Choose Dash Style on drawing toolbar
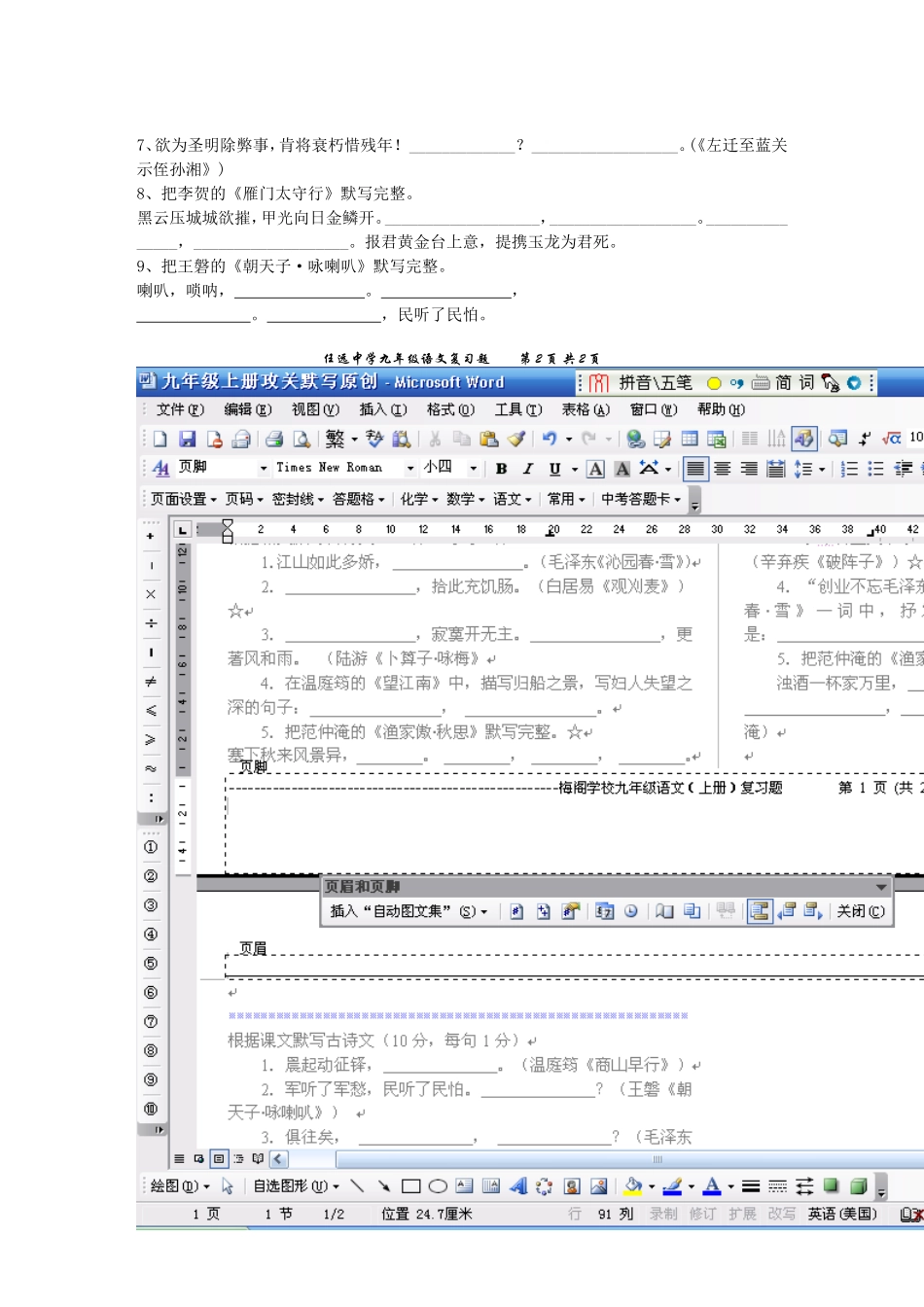 778,1186
